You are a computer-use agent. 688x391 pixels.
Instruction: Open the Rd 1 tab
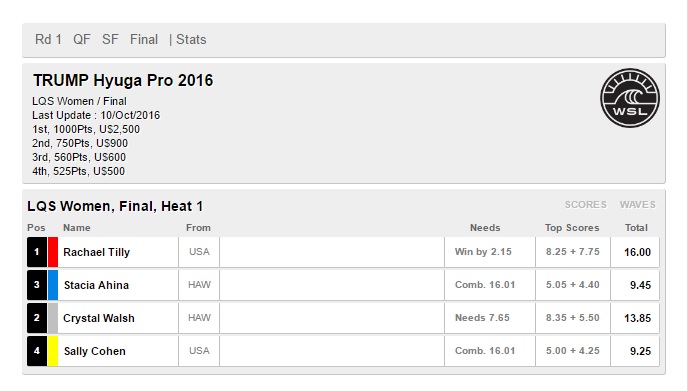pyautogui.click(x=48, y=39)
